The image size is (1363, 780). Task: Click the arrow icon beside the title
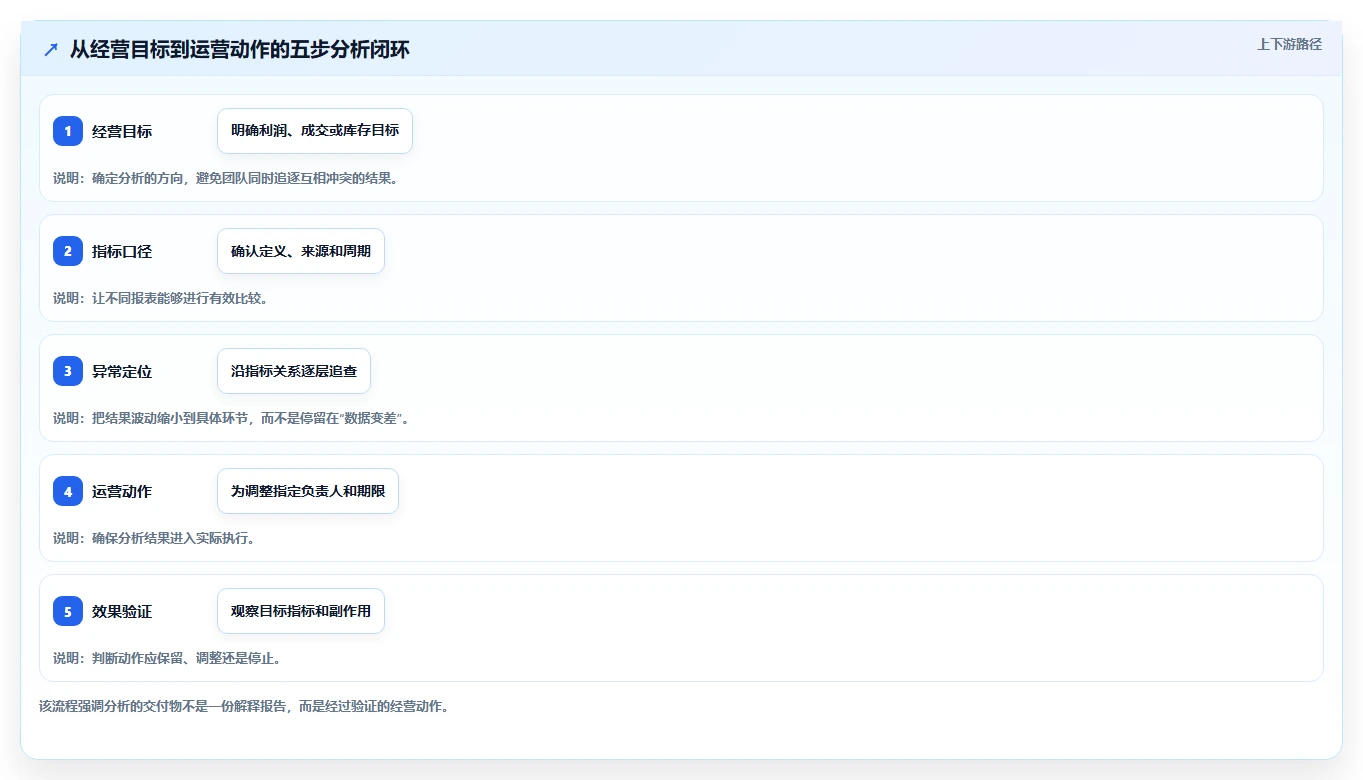pos(51,49)
